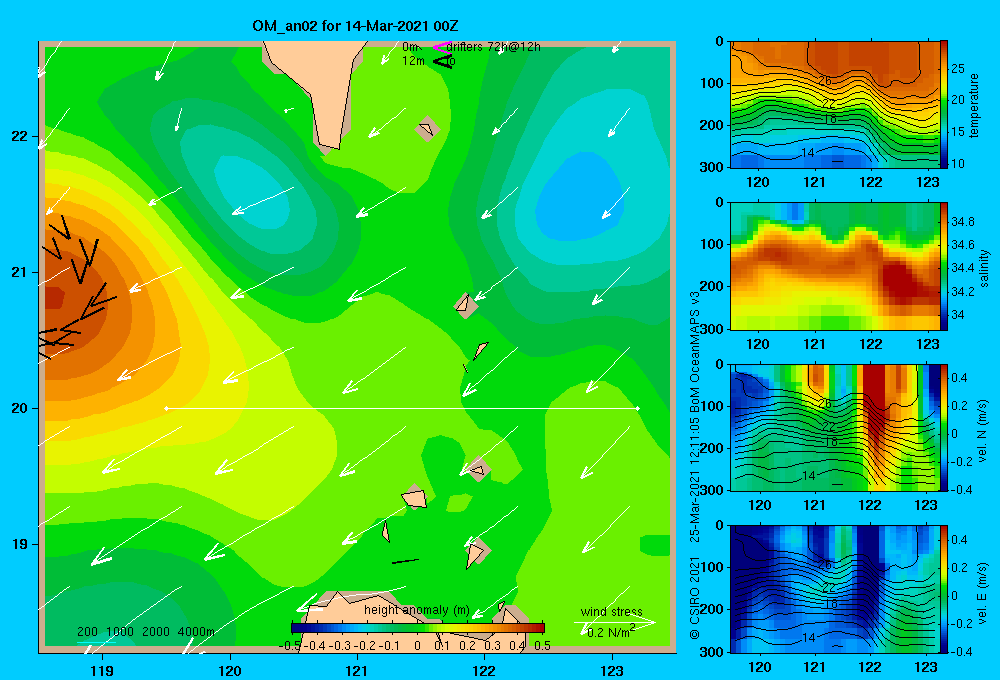Click the vel. N color bar
Screen dimensions: 1000x680
[944, 427]
